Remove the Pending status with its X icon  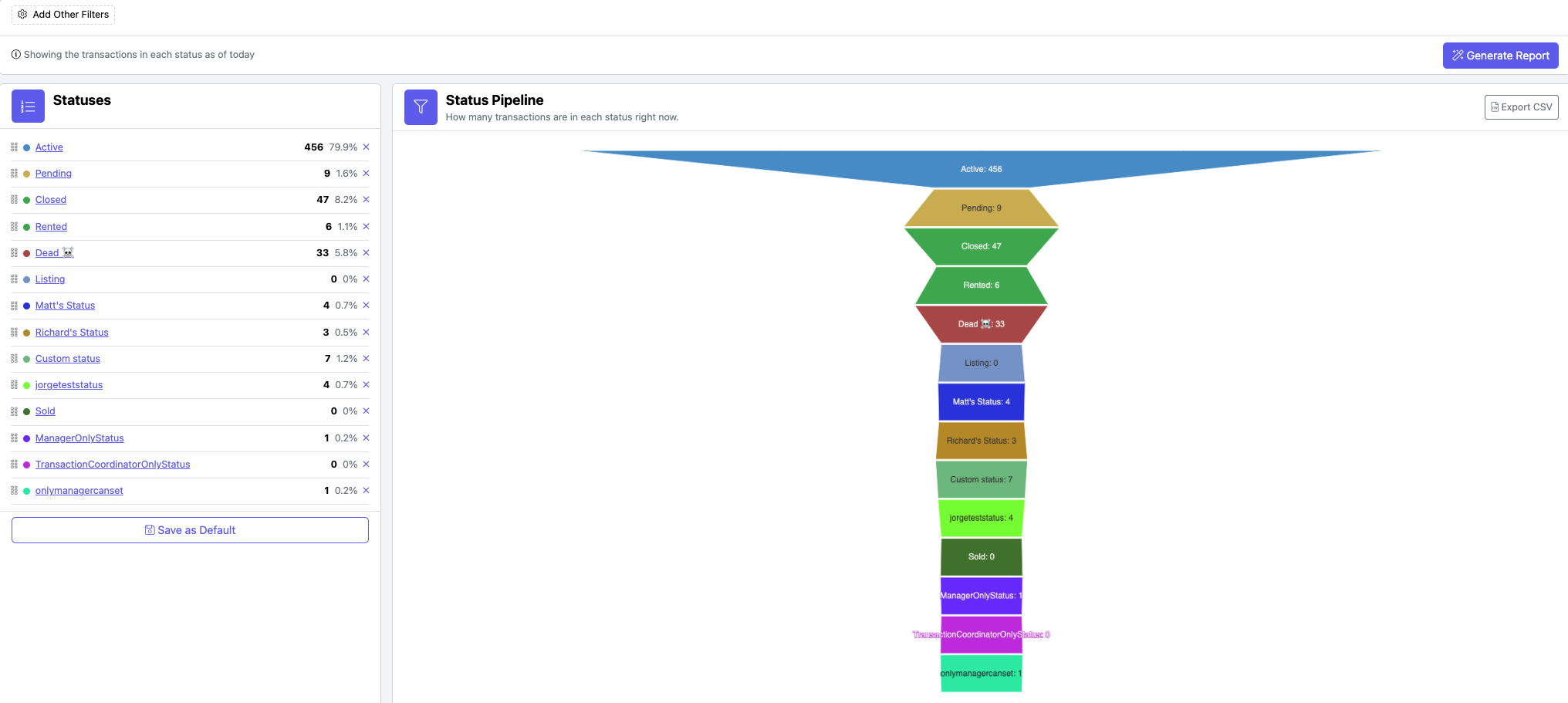(366, 174)
